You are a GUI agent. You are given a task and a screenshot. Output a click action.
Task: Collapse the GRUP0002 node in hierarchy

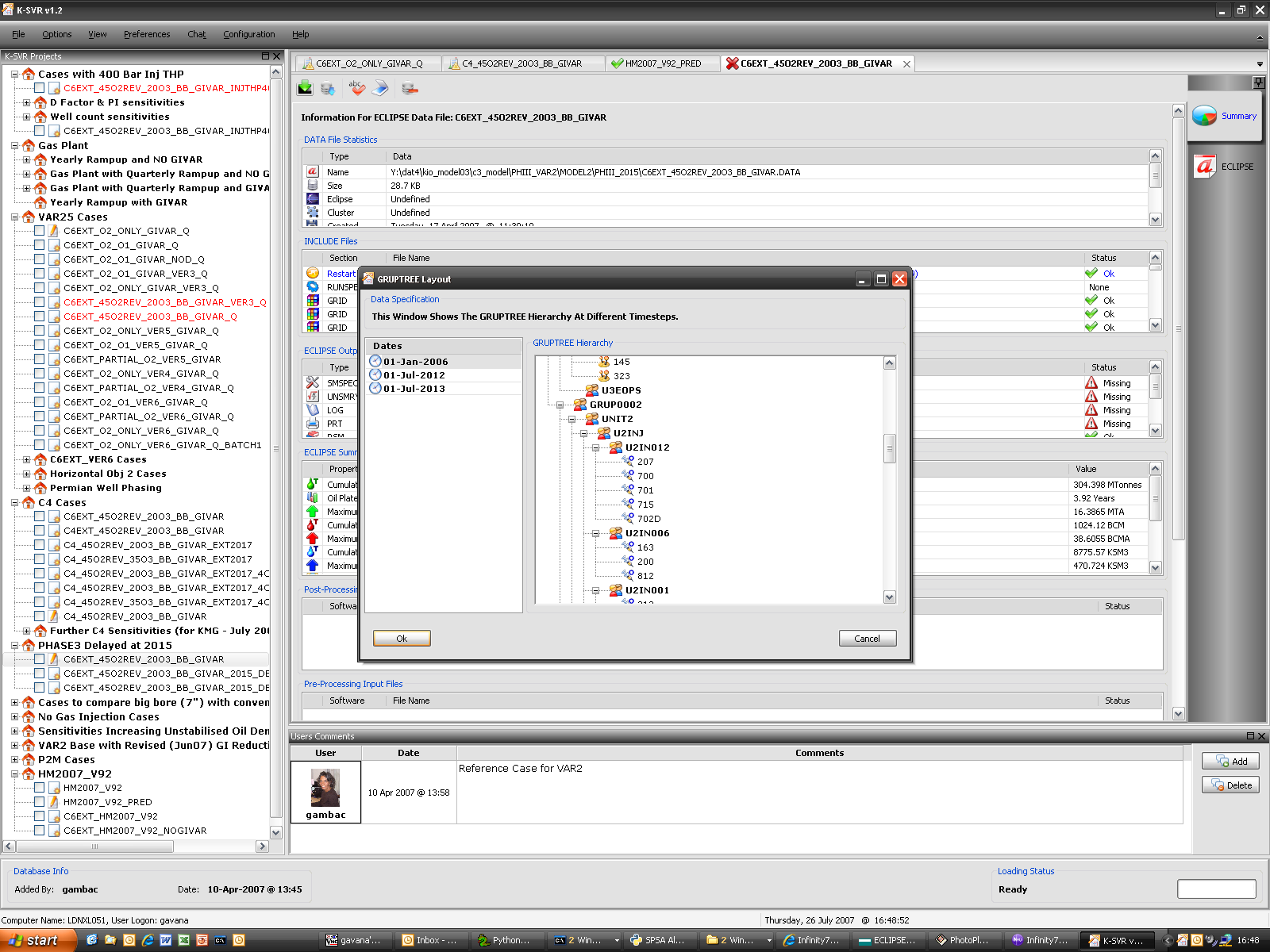click(x=560, y=405)
